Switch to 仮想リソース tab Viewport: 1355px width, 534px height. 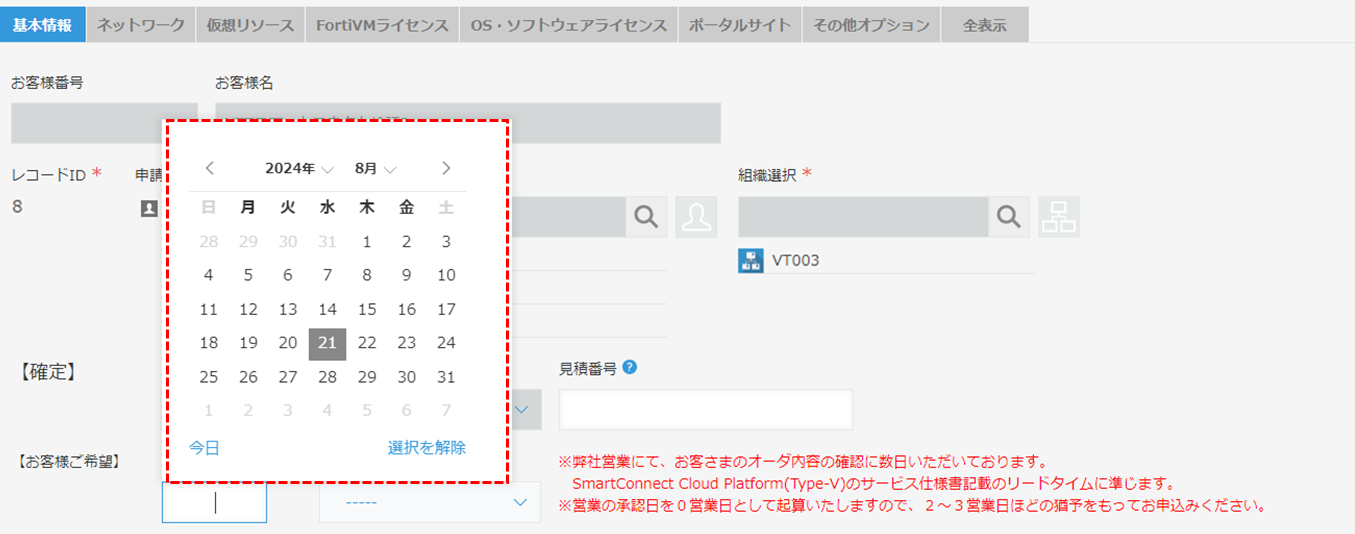(x=250, y=25)
